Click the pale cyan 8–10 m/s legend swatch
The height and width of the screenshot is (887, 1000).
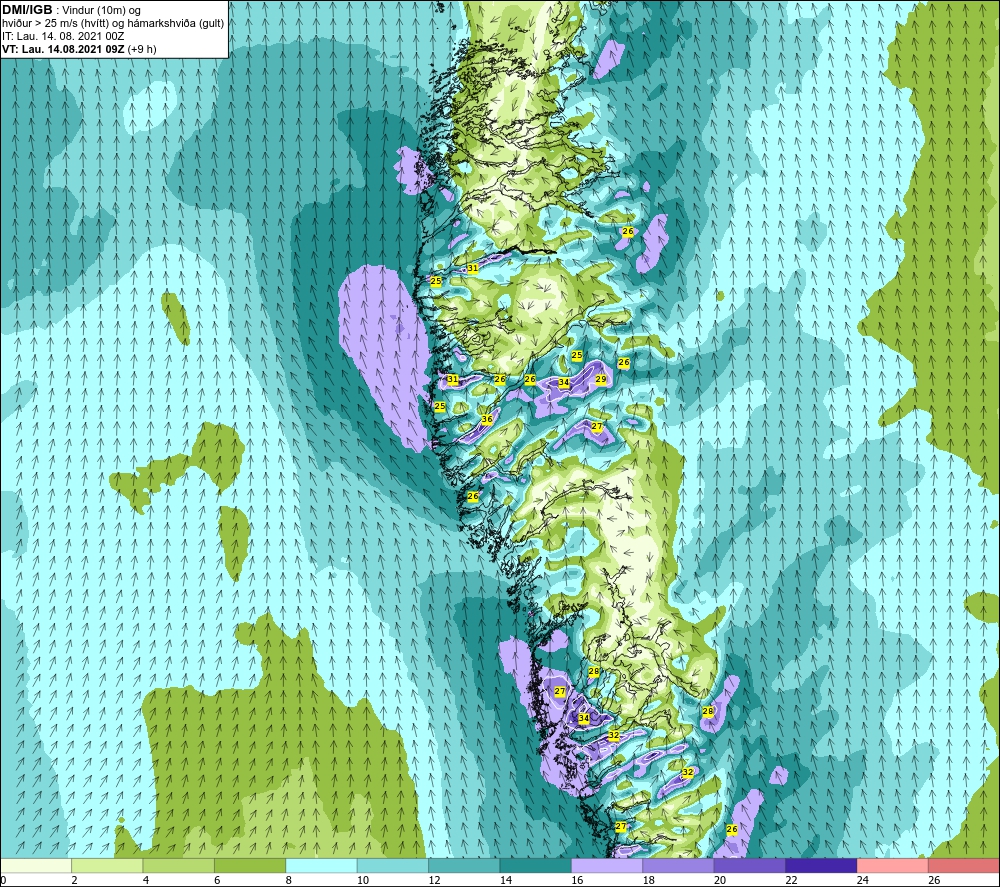pos(321,866)
